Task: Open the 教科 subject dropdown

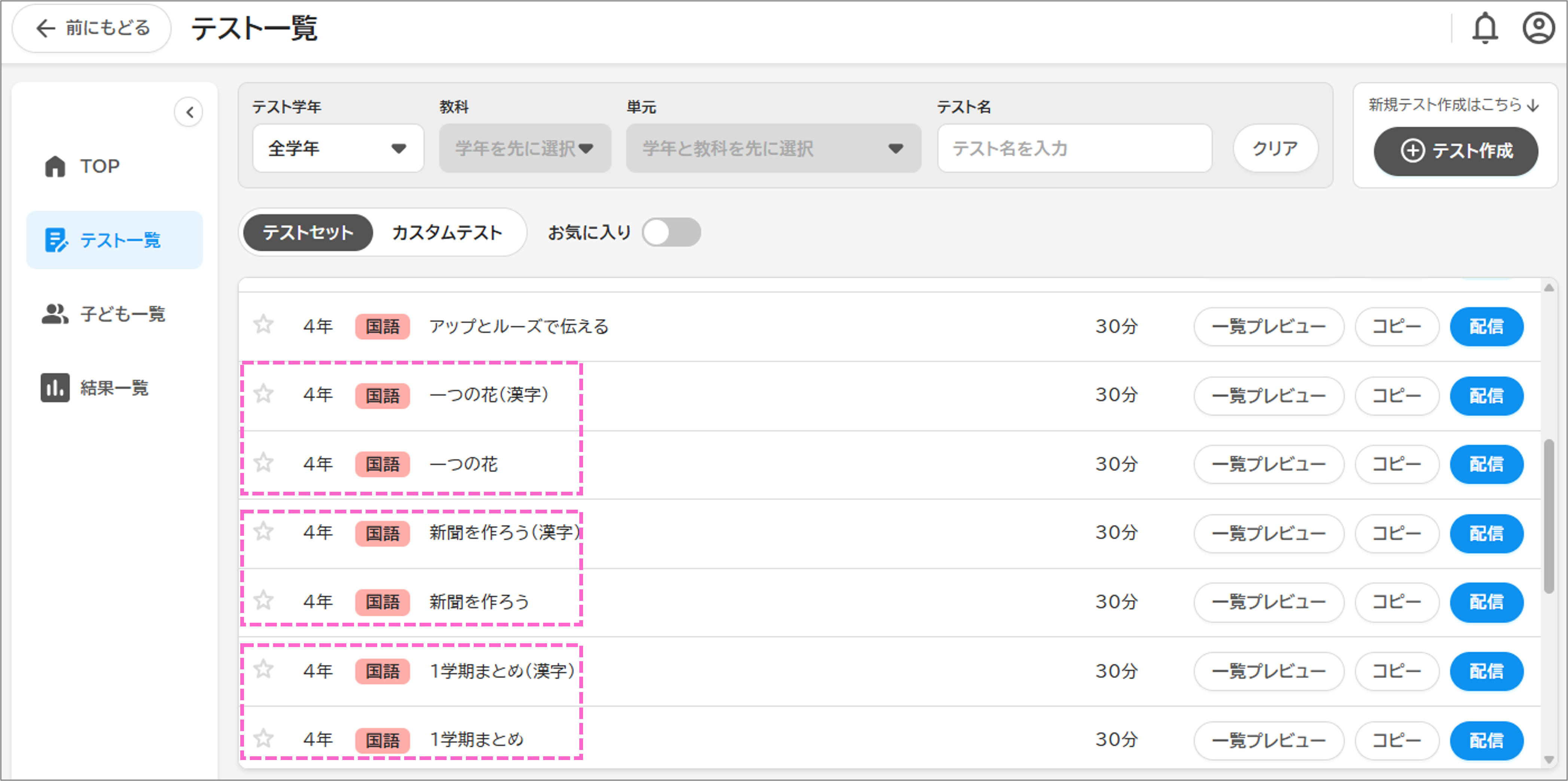Action: (525, 148)
